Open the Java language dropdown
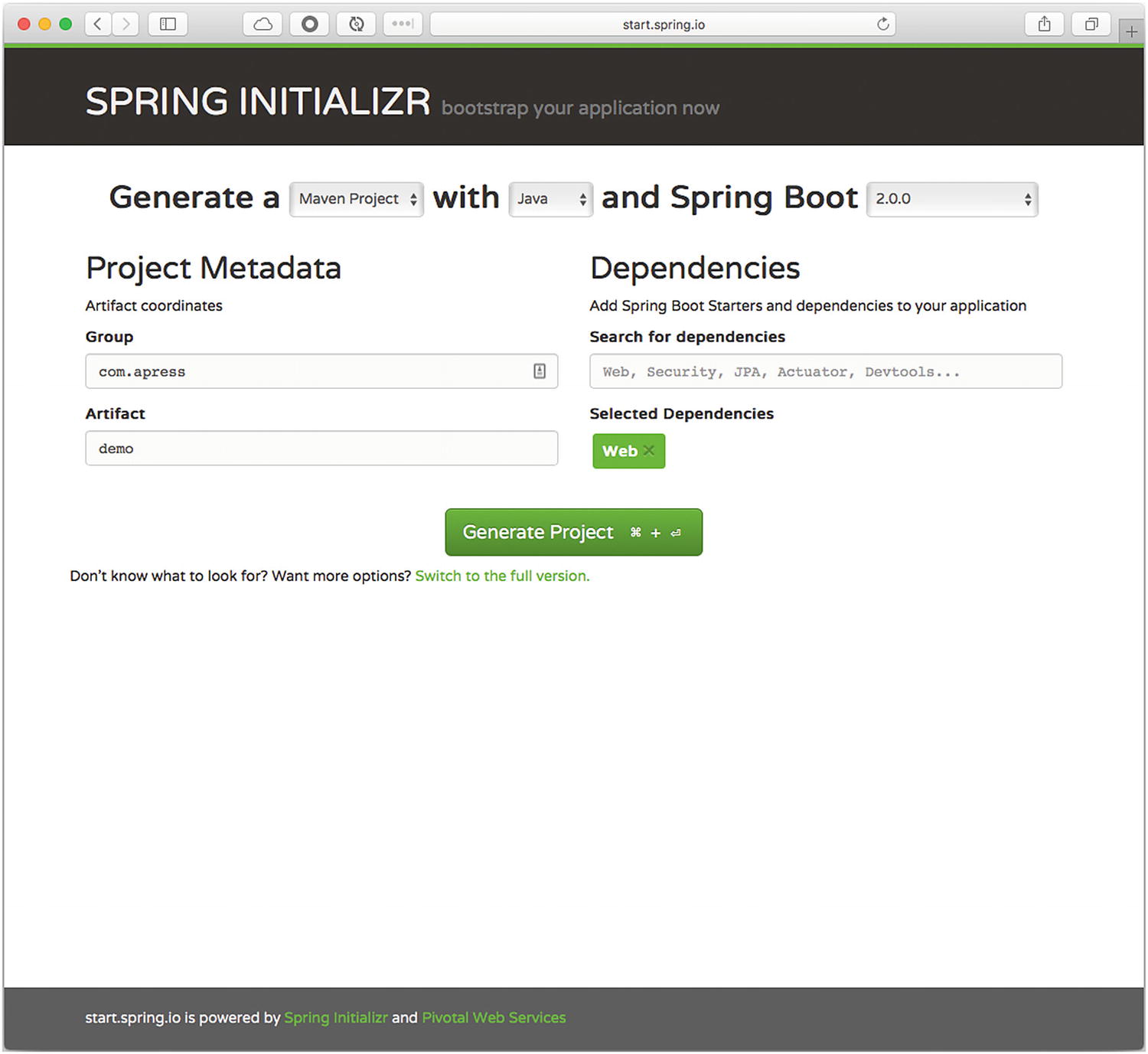The width and height of the screenshot is (1148, 1054). [x=551, y=199]
